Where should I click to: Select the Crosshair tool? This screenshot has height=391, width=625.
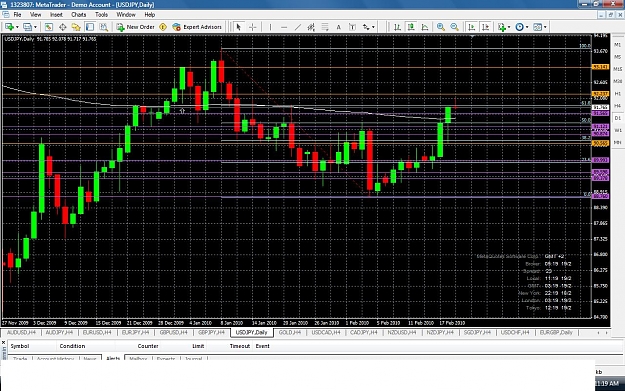tap(252, 27)
